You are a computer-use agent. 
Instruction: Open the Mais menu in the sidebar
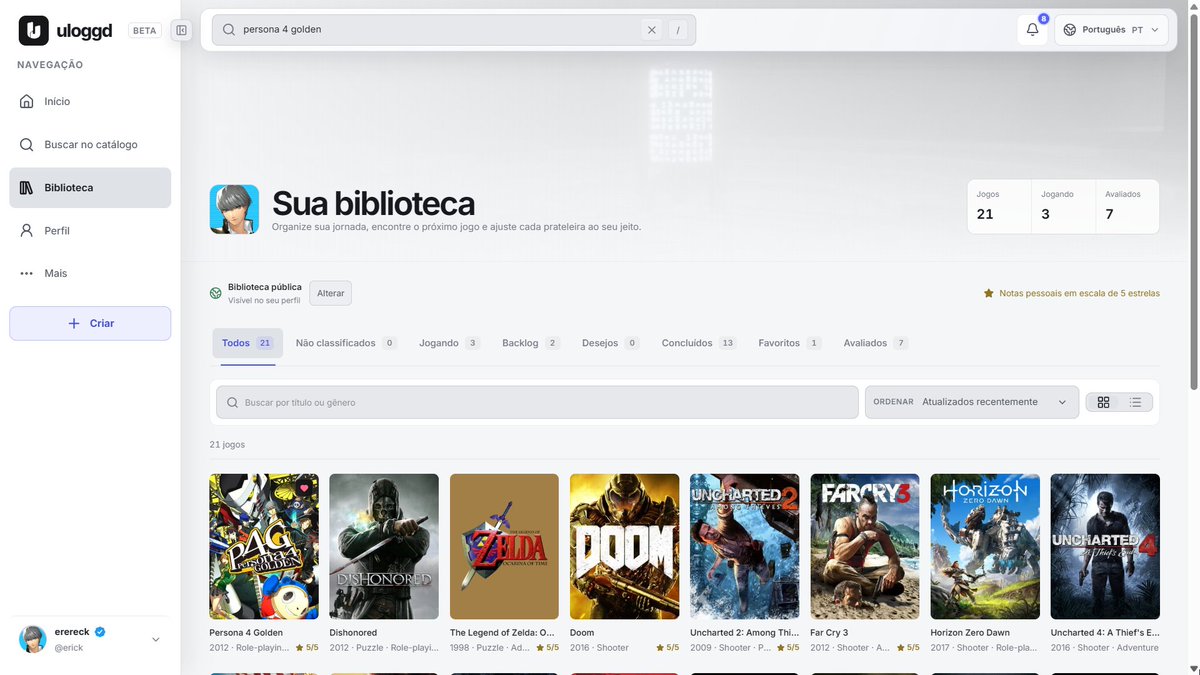pos(90,273)
